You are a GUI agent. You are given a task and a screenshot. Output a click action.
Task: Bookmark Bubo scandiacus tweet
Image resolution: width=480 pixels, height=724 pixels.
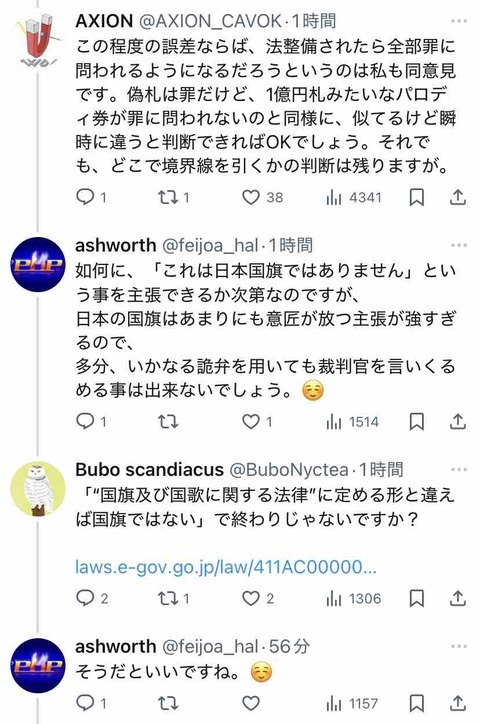(x=417, y=598)
